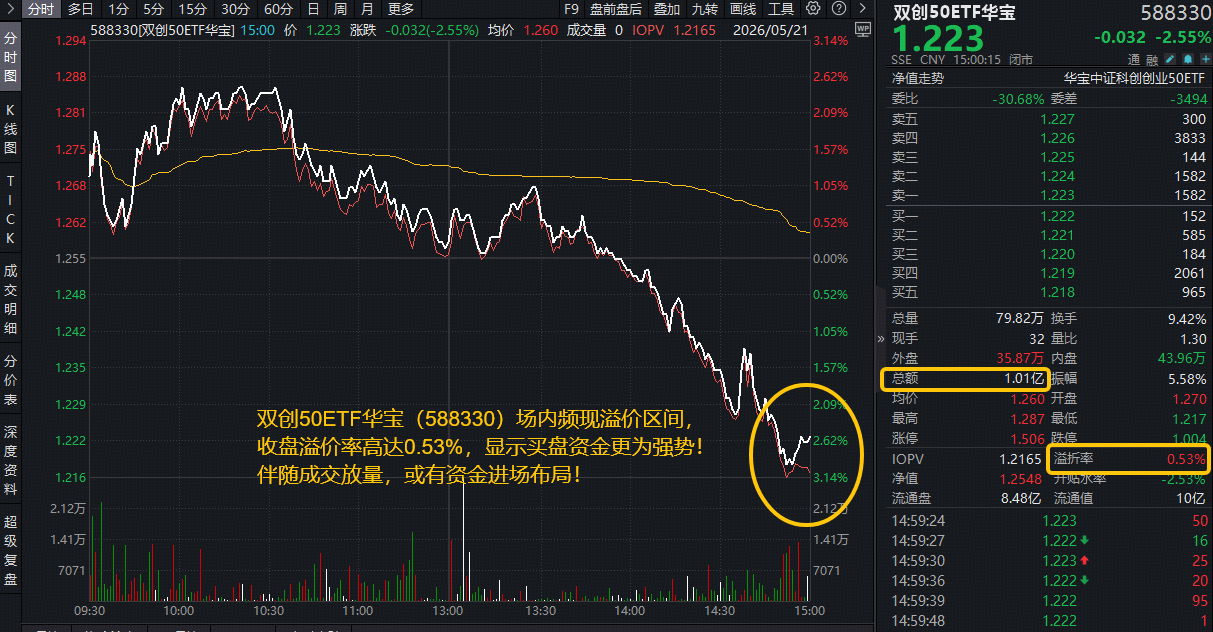Viewport: 1213px width, 632px height.
Task: Click the 14:30 time axis marker
Action: (719, 610)
